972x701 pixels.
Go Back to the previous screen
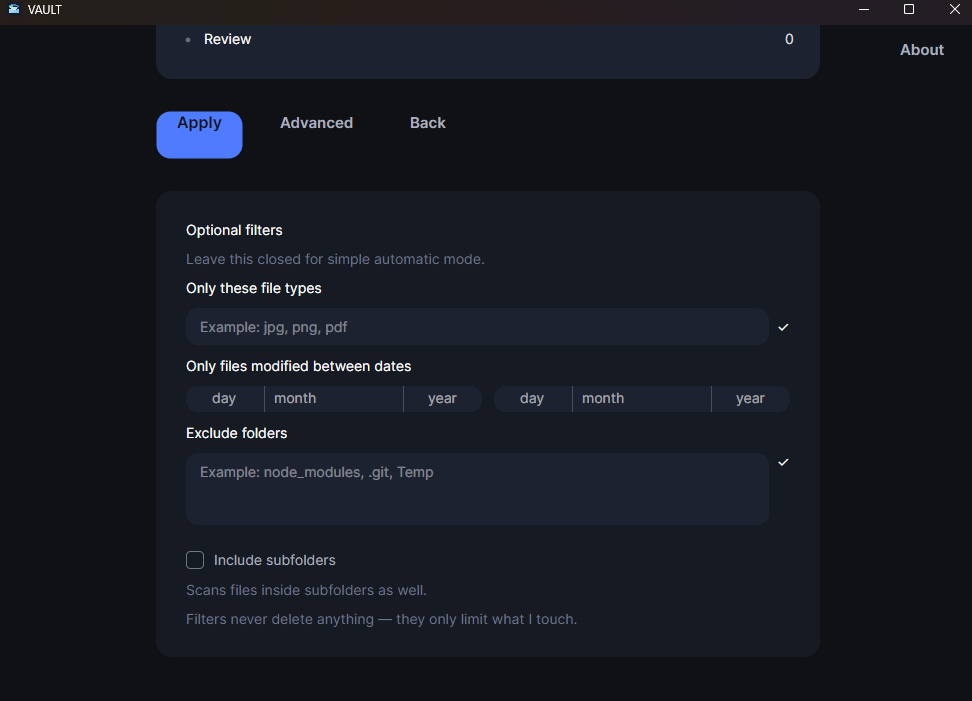(427, 123)
